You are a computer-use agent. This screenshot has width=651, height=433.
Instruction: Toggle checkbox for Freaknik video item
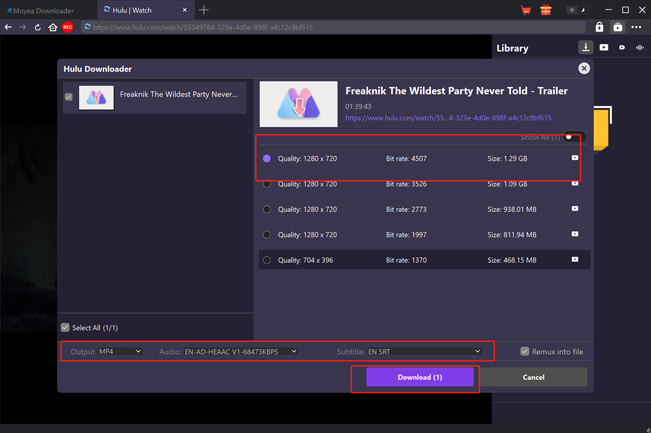tap(69, 97)
